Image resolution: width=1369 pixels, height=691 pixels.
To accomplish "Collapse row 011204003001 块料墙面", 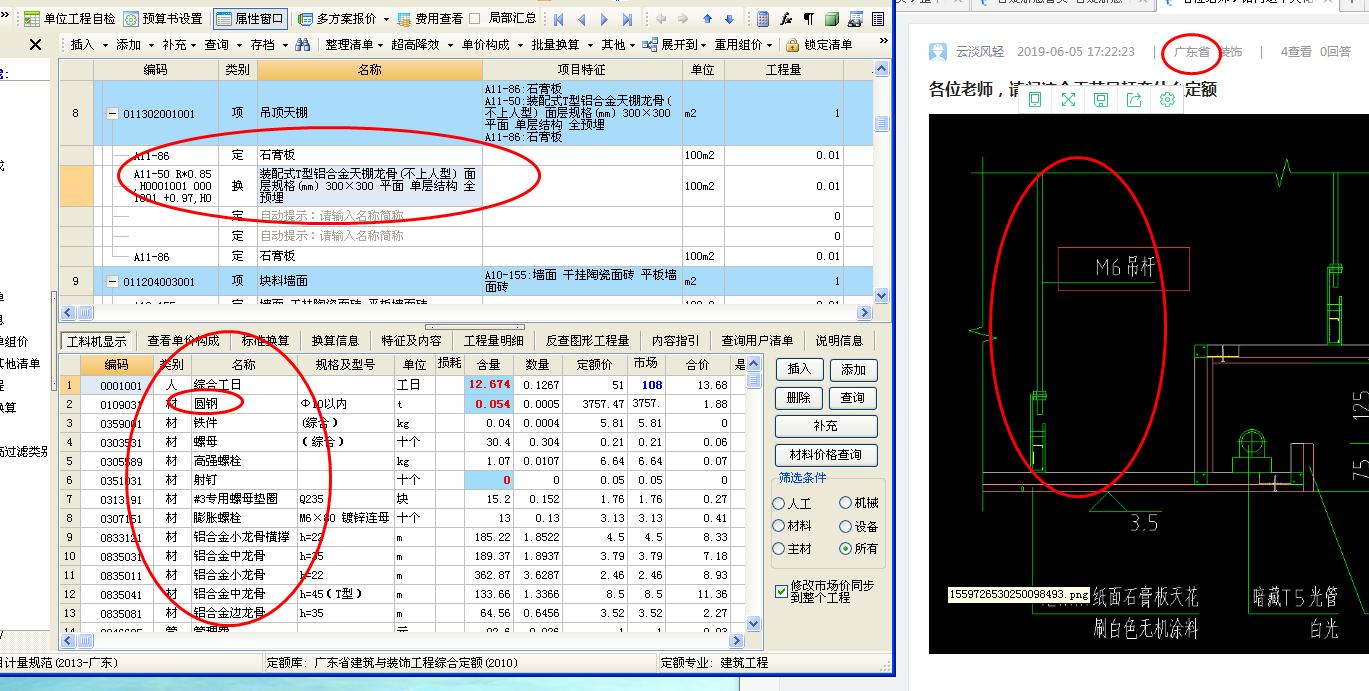I will pyautogui.click(x=112, y=282).
